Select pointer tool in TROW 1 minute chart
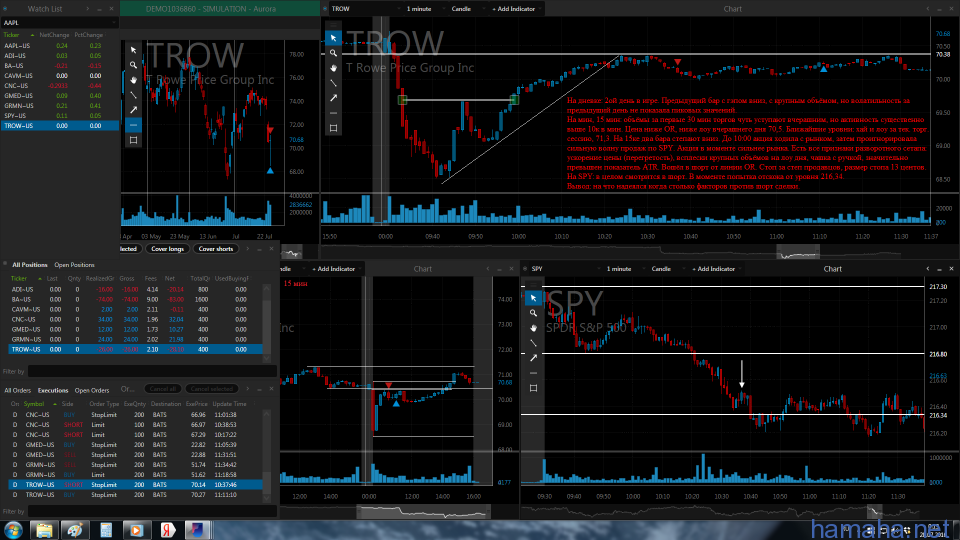 click(333, 38)
